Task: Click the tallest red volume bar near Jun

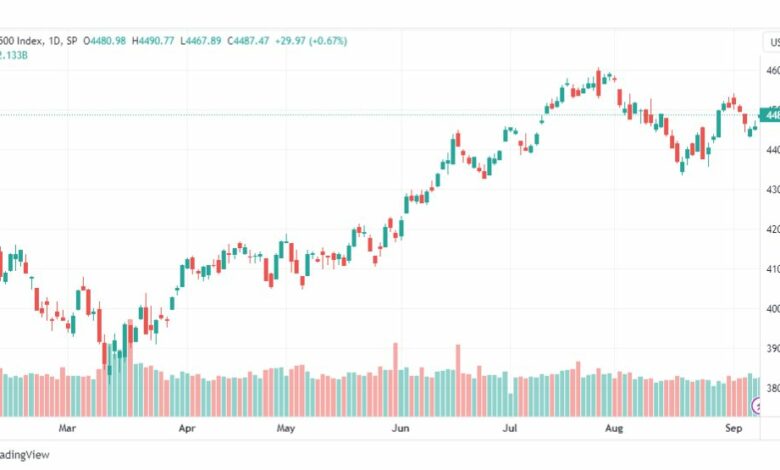Action: 396,379
